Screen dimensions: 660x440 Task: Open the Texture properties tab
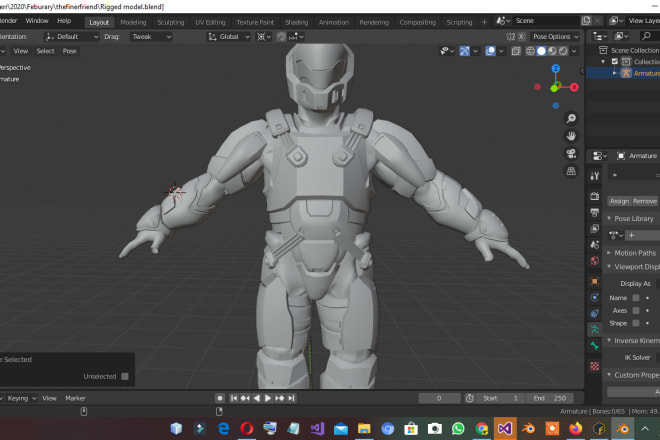tap(594, 366)
